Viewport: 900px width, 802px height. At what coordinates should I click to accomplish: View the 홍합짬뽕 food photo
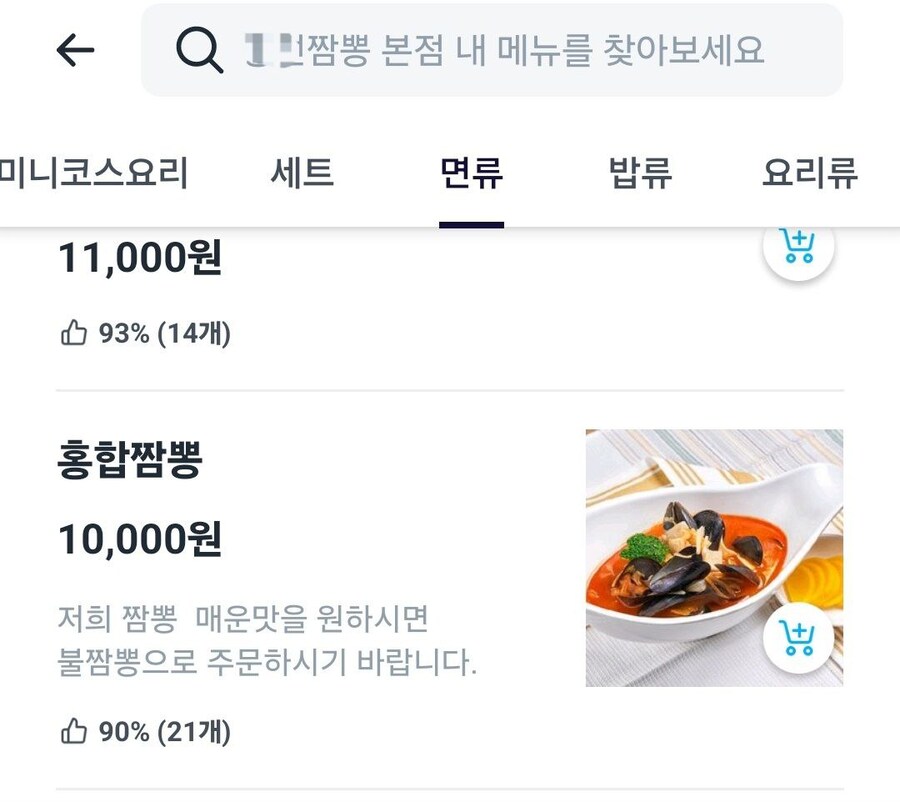click(715, 558)
